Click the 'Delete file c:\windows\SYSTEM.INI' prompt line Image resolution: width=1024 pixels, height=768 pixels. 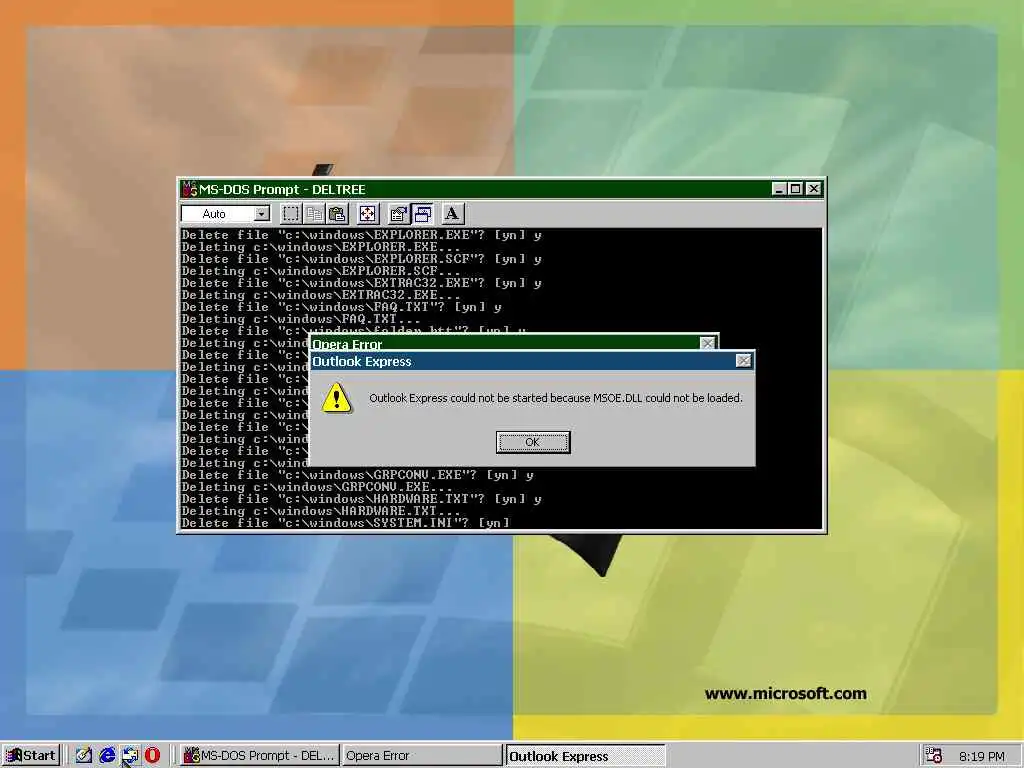345,523
